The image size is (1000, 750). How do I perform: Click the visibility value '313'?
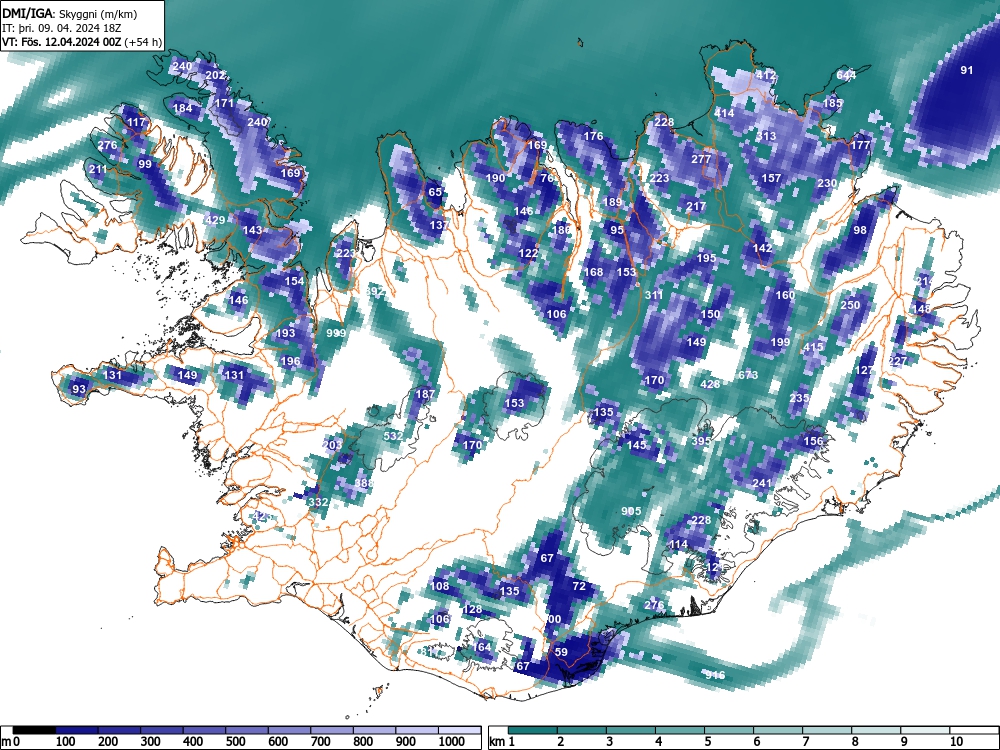[x=766, y=136]
